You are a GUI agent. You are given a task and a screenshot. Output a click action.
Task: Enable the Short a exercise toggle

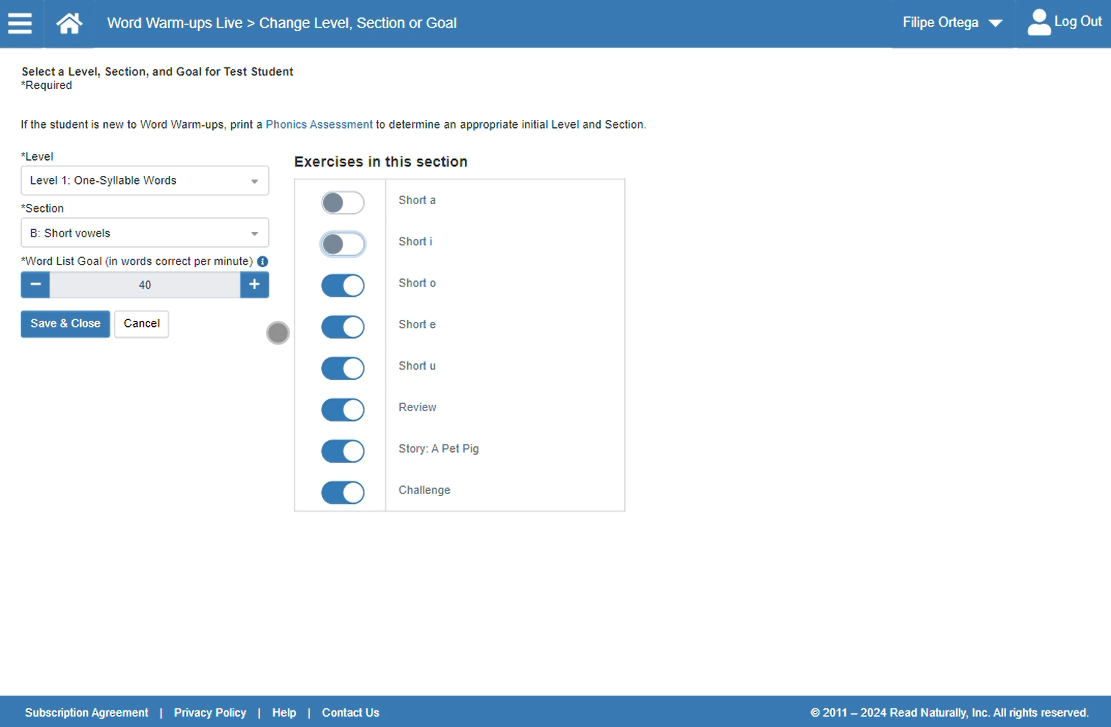click(342, 203)
